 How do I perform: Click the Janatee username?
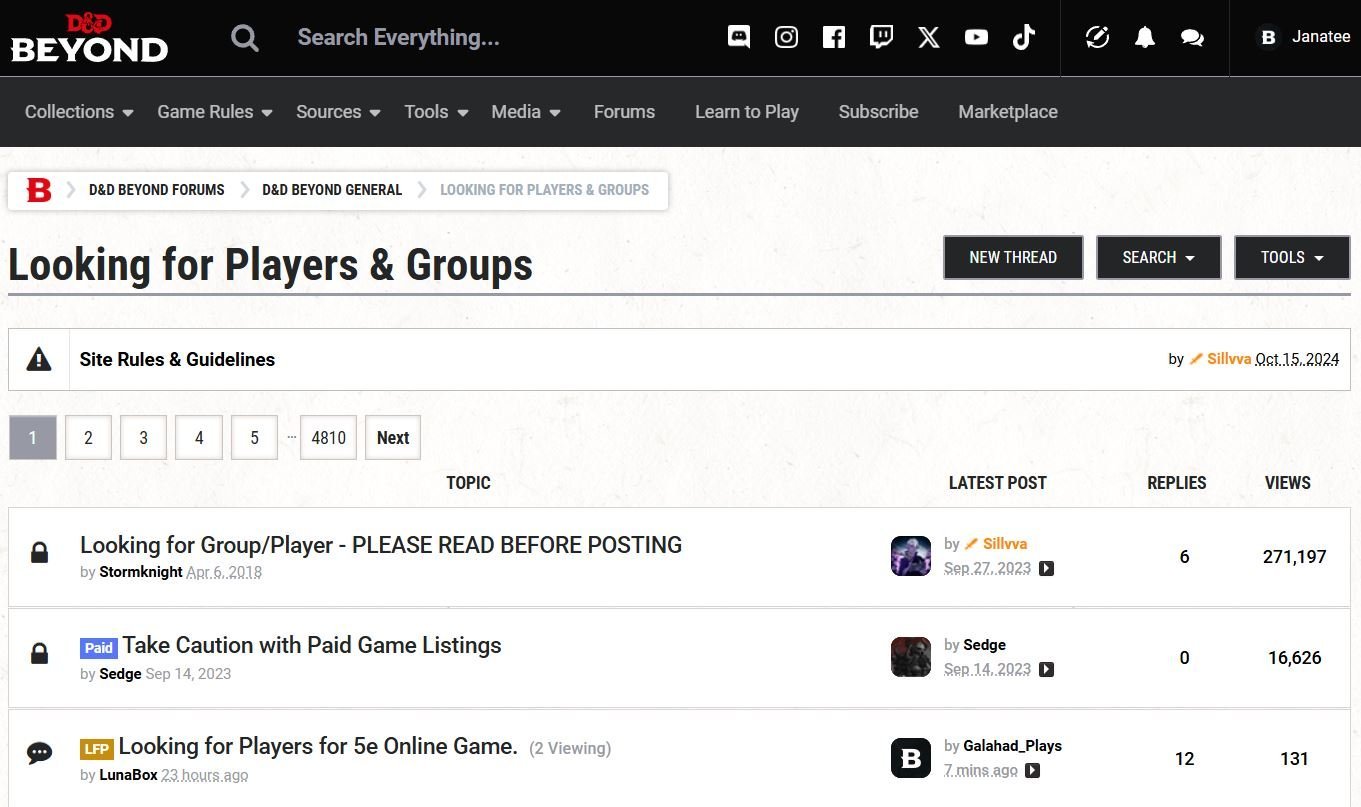[1321, 37]
